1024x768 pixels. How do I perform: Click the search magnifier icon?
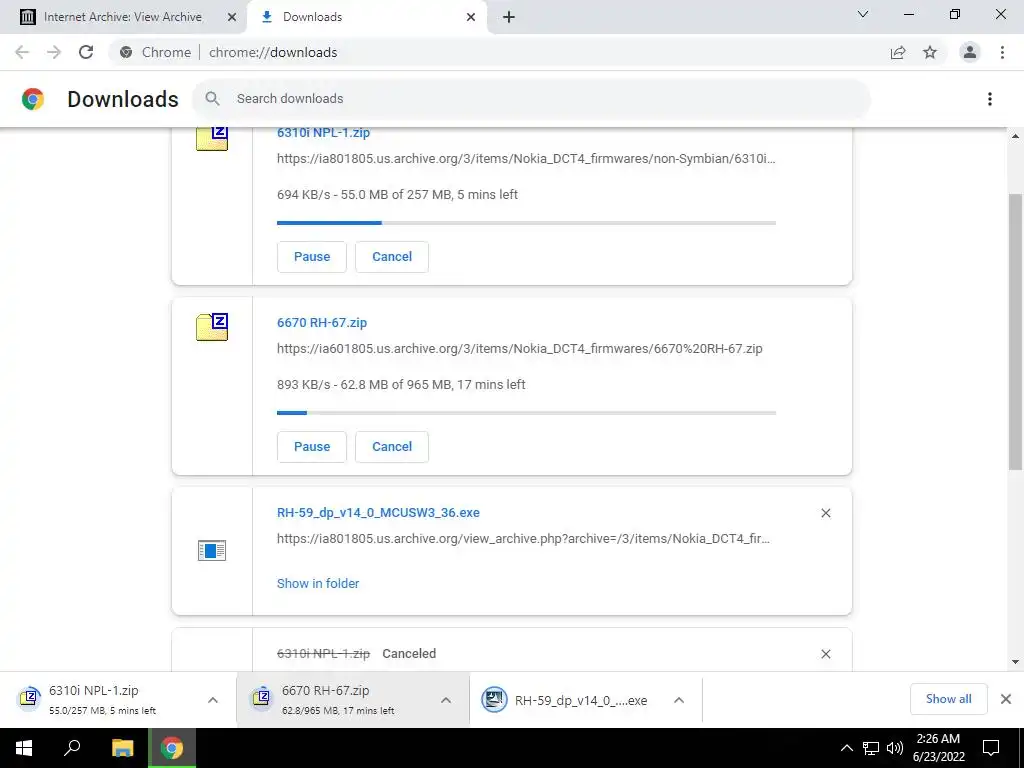(212, 99)
